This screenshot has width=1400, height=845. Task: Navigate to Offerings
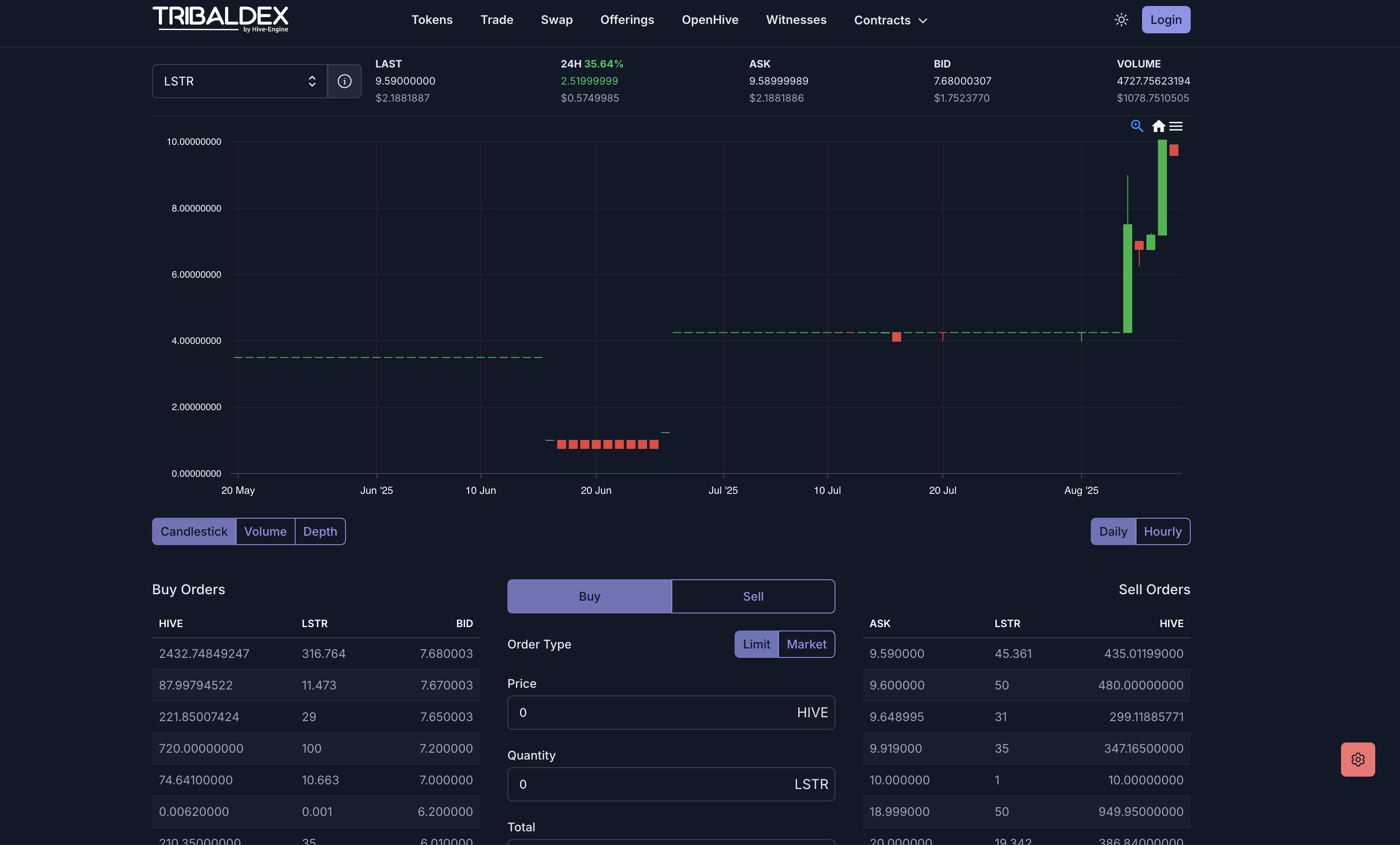(x=627, y=20)
